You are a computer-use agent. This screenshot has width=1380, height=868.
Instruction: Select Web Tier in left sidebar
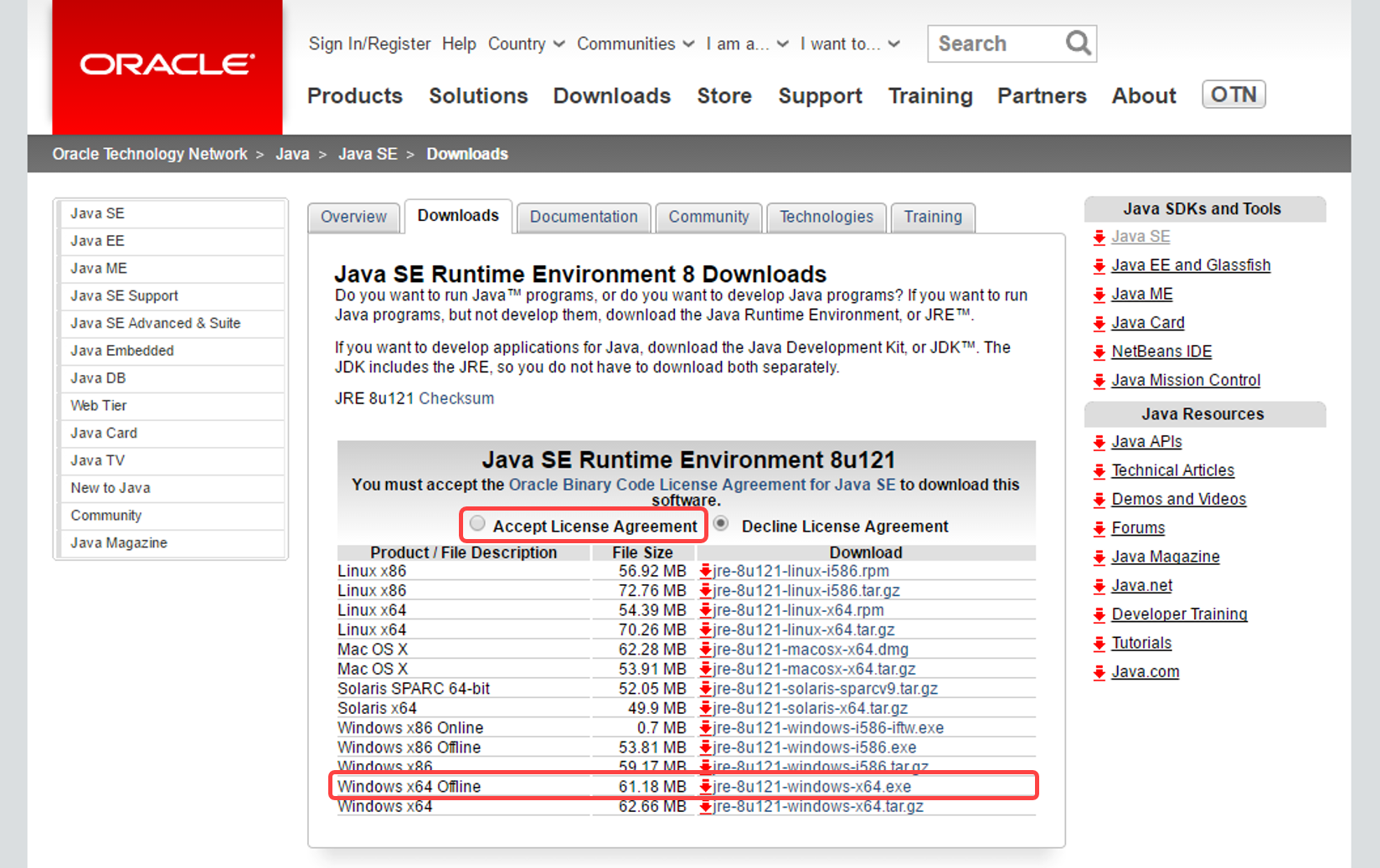[x=173, y=406]
